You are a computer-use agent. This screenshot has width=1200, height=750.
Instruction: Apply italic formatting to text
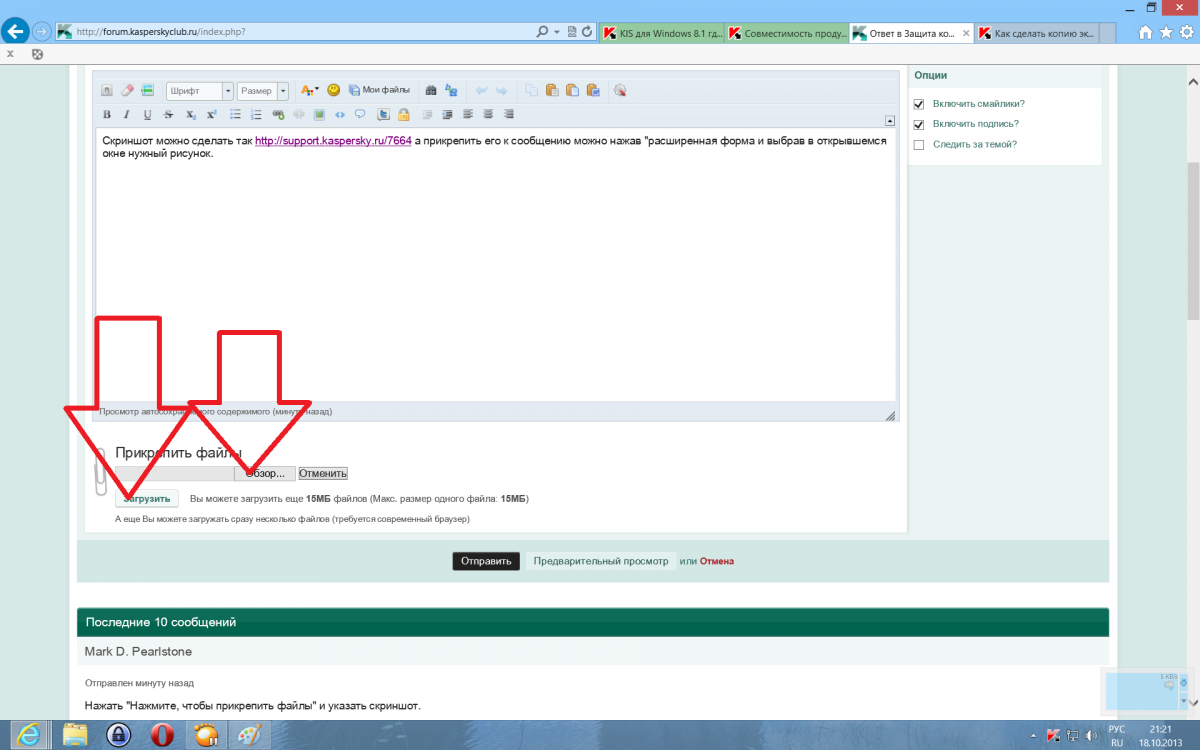tap(127, 115)
